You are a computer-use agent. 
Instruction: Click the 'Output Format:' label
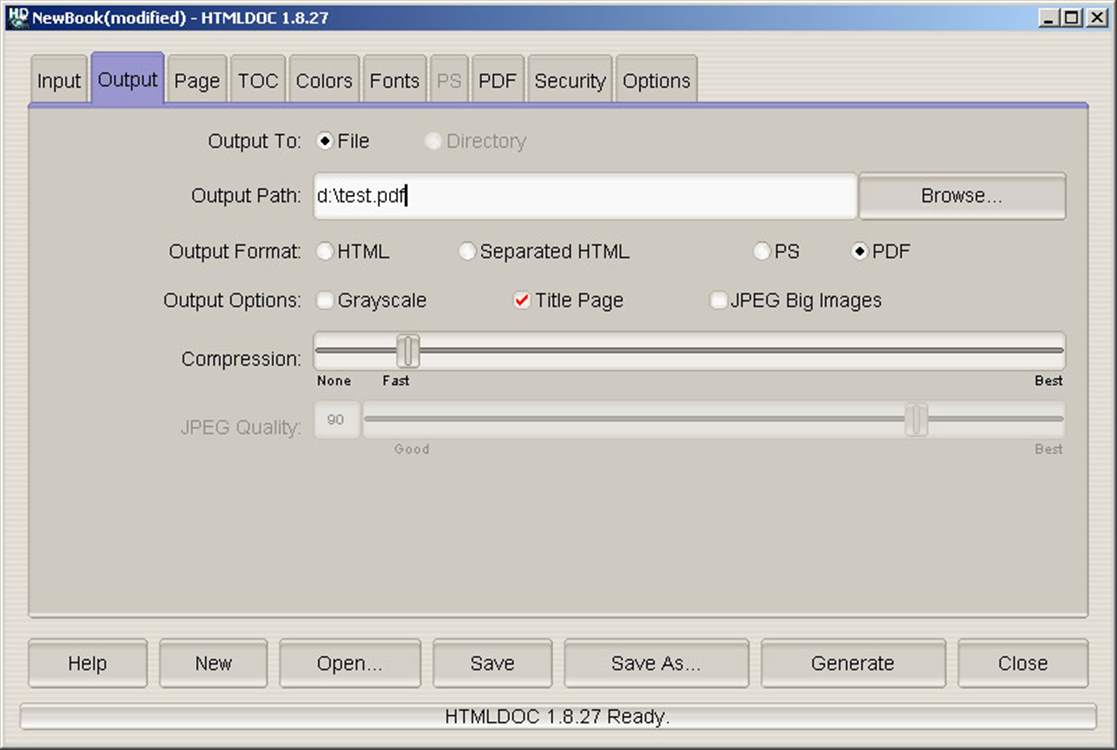pos(235,251)
